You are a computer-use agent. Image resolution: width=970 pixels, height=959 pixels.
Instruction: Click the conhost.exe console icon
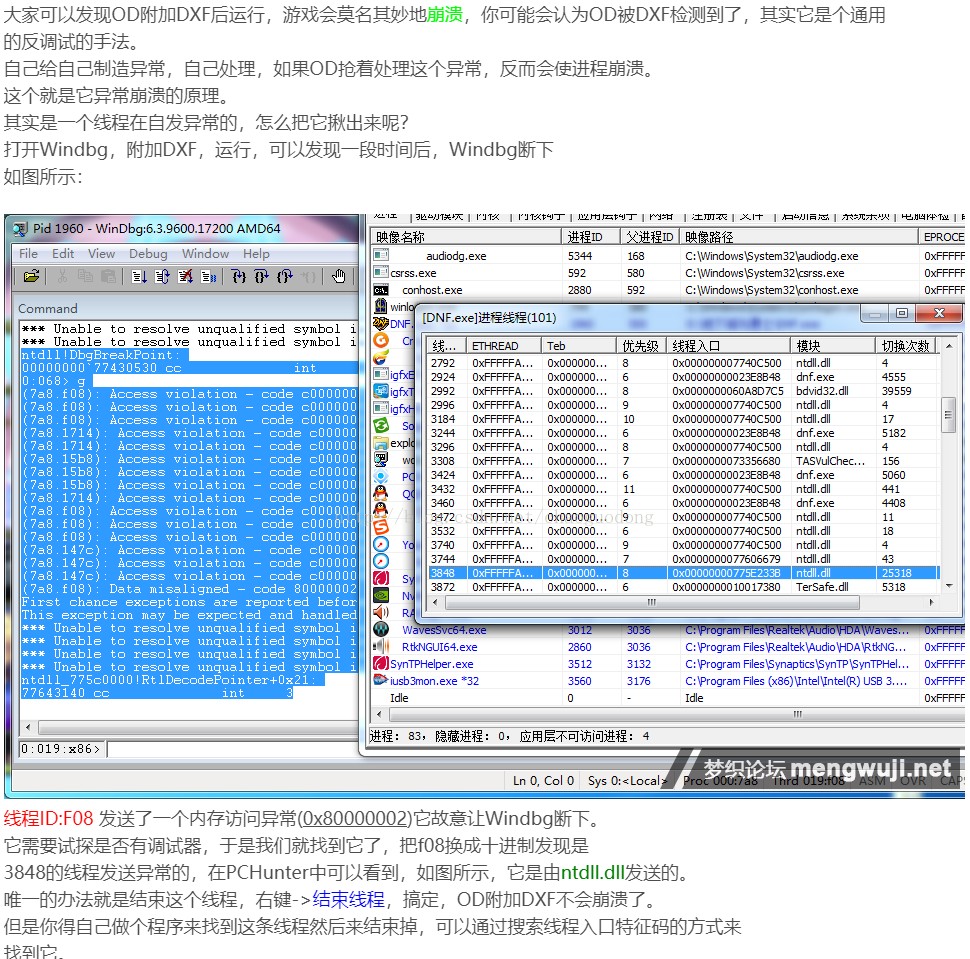tap(381, 290)
